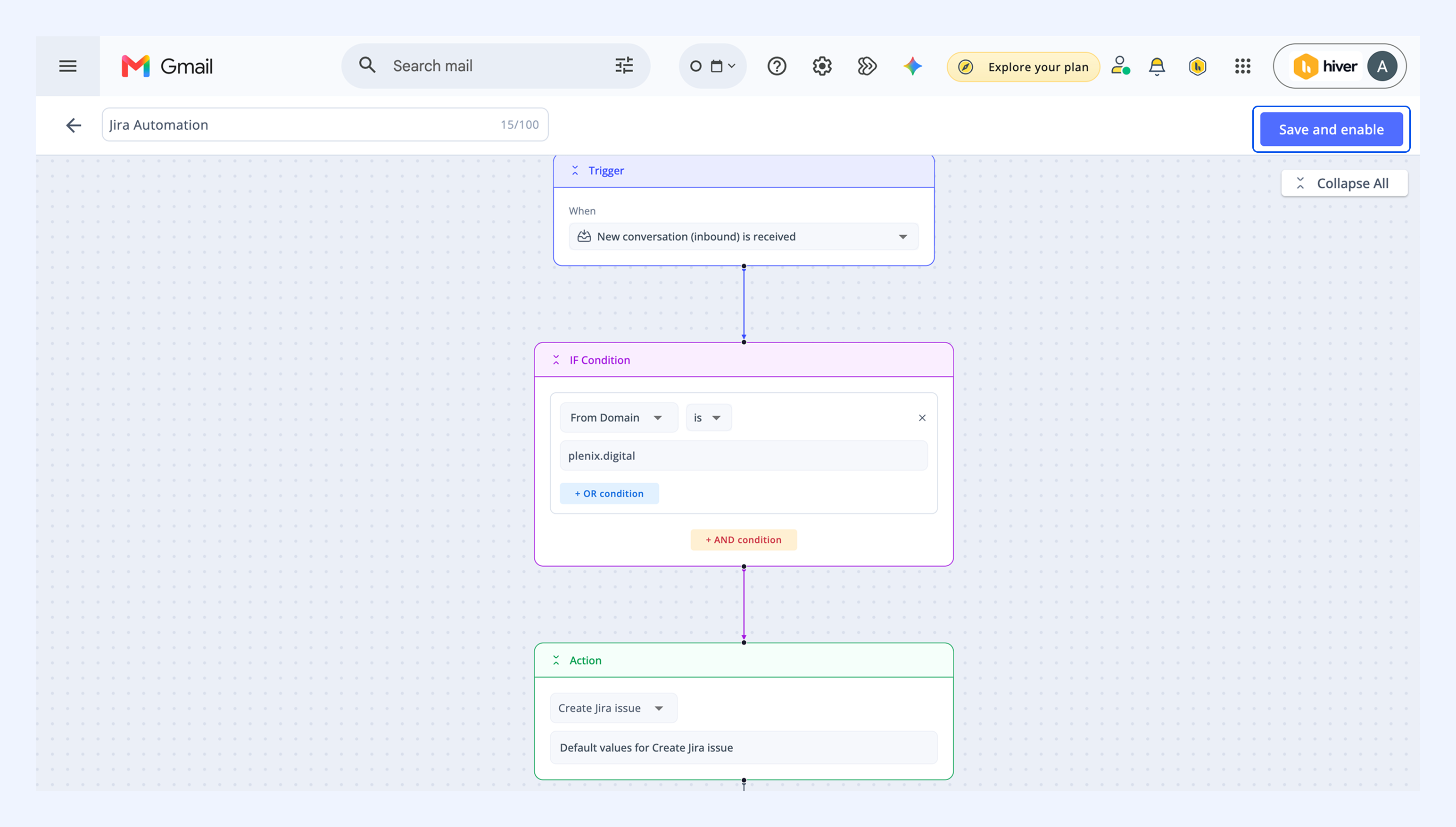1456x827 pixels.
Task: Click the Hiver double-arrow icon
Action: pyautogui.click(x=867, y=66)
